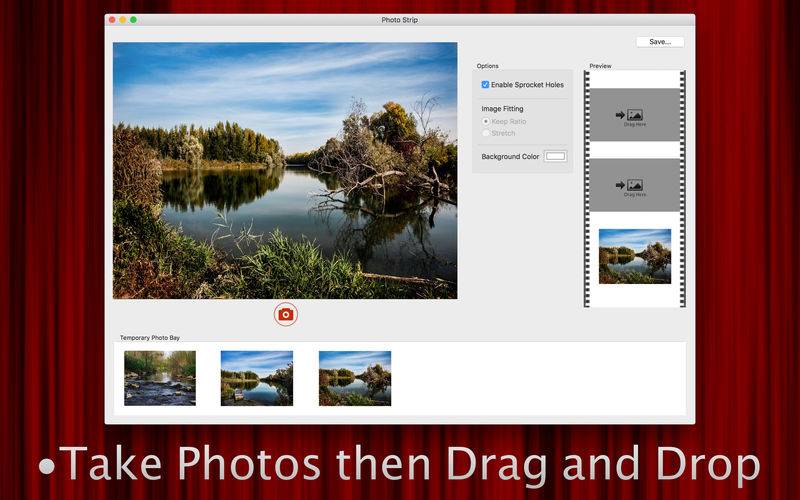Screen dimensions: 800x500
Task: Minimize the Photo Strip window
Action: (122, 20)
